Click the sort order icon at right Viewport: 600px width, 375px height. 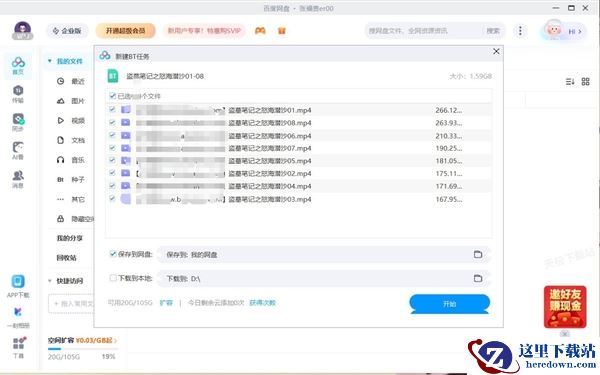(x=570, y=82)
